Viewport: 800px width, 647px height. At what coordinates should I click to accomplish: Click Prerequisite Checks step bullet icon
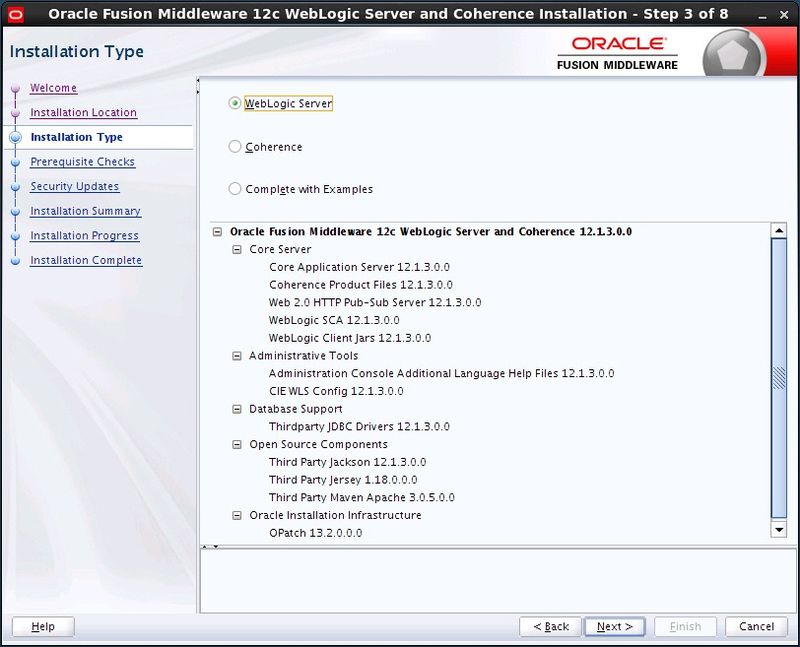15,162
